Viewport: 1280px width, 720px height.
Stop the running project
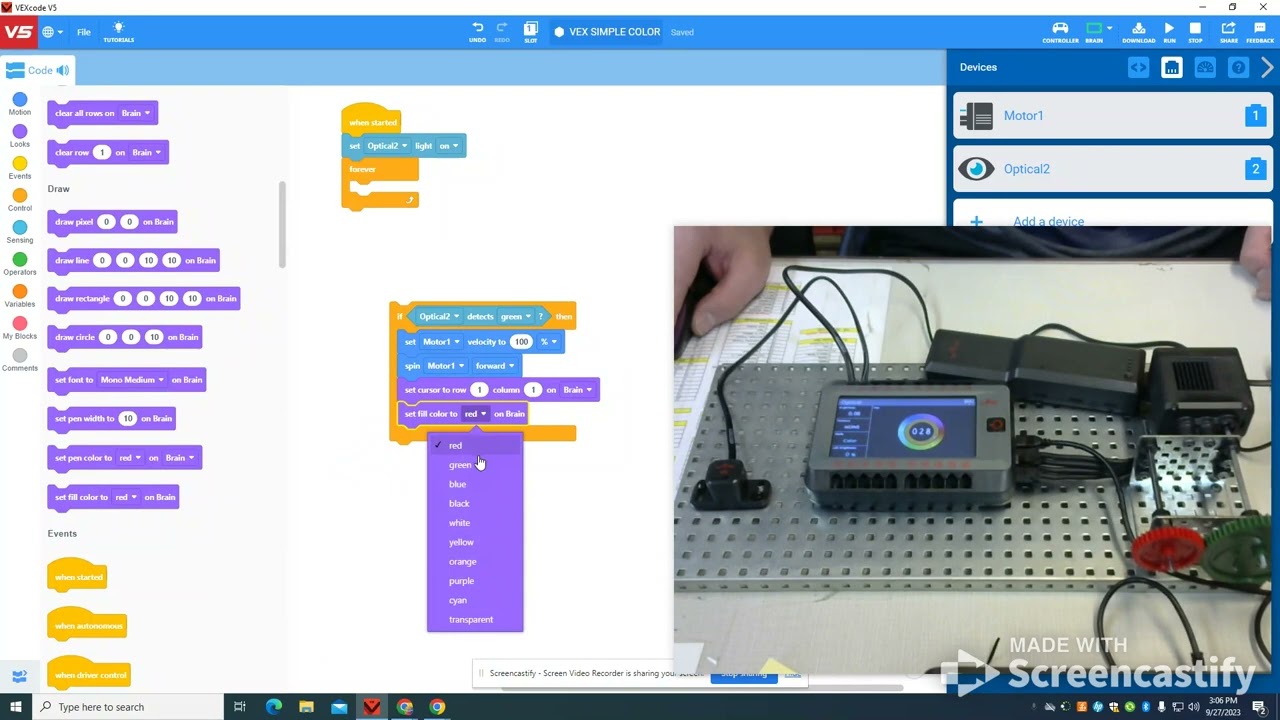tap(1195, 32)
